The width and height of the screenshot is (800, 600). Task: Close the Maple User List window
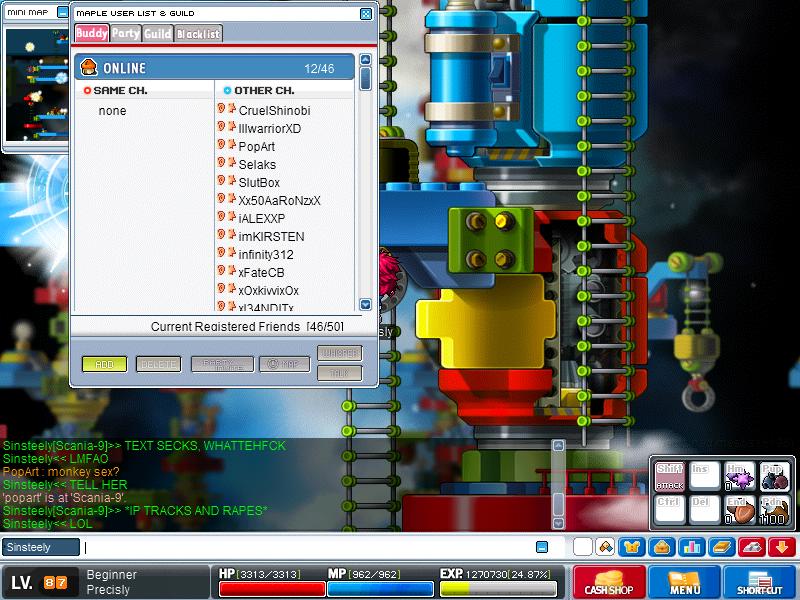366,14
